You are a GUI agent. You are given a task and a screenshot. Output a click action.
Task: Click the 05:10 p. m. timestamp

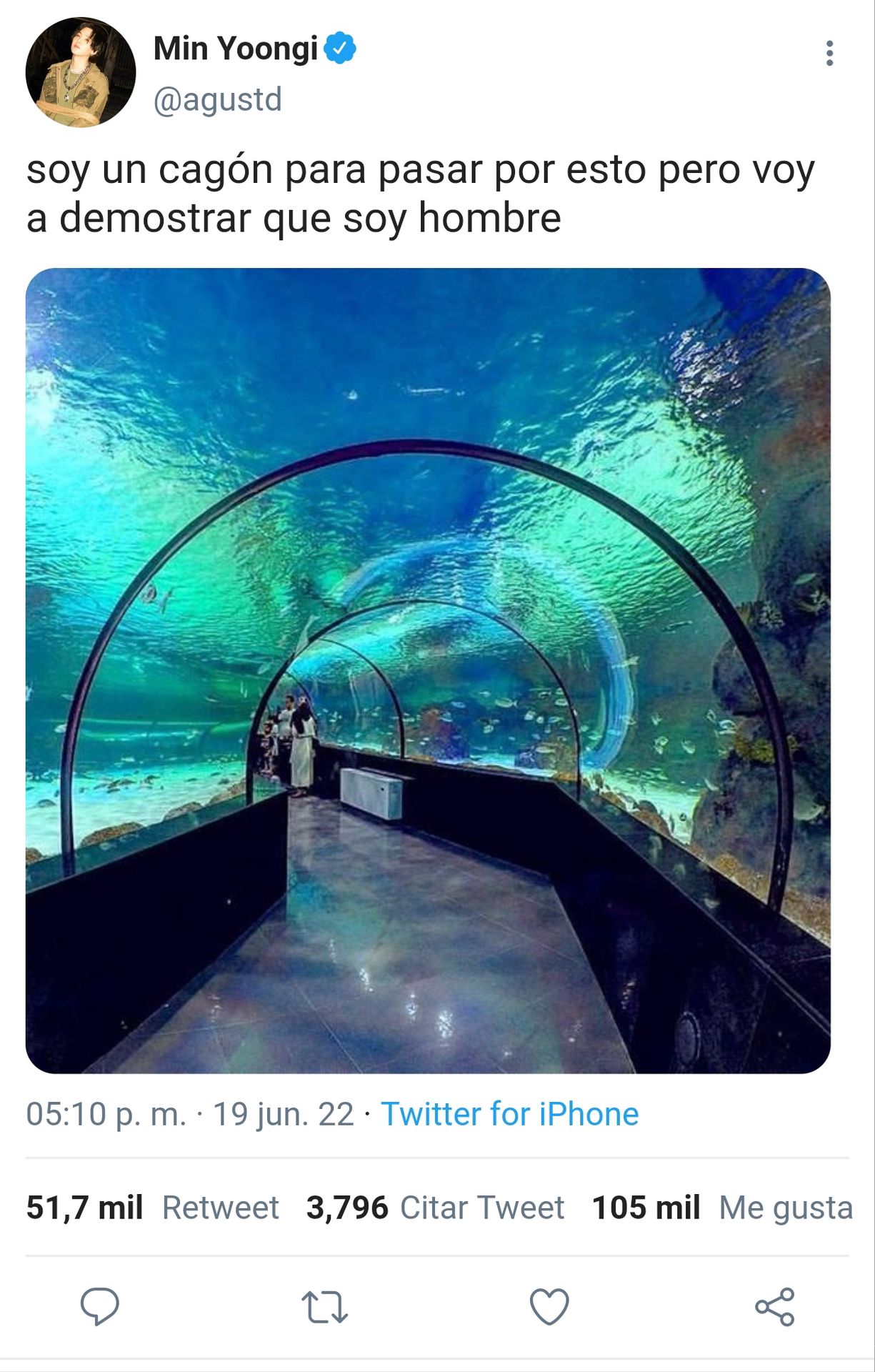coord(106,1114)
